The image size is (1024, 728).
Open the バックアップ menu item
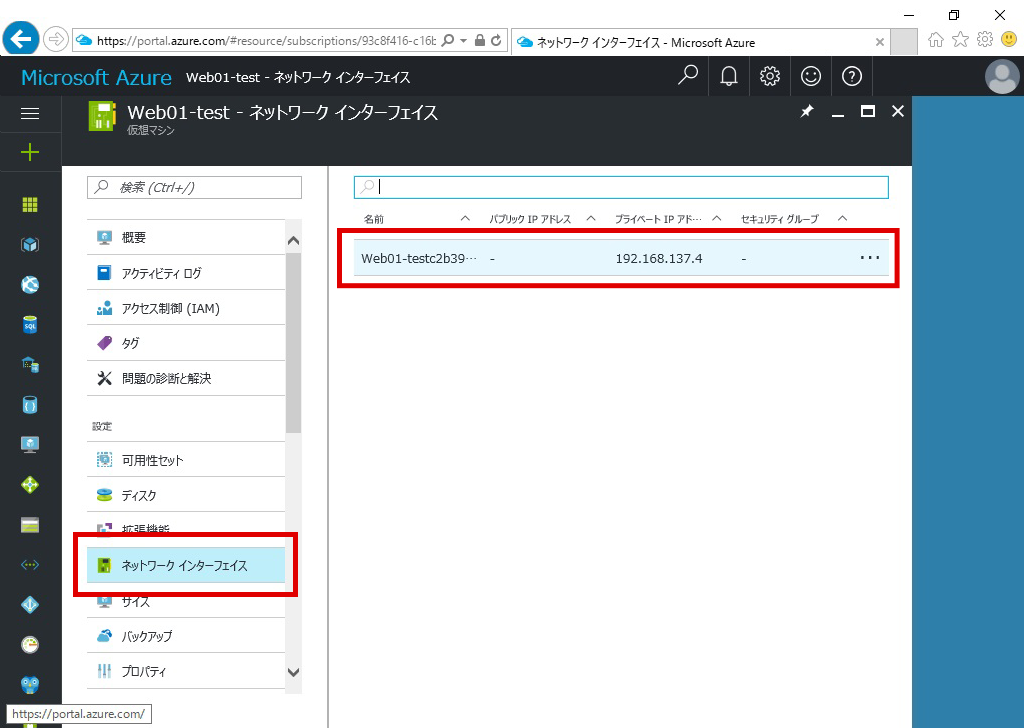pos(186,636)
